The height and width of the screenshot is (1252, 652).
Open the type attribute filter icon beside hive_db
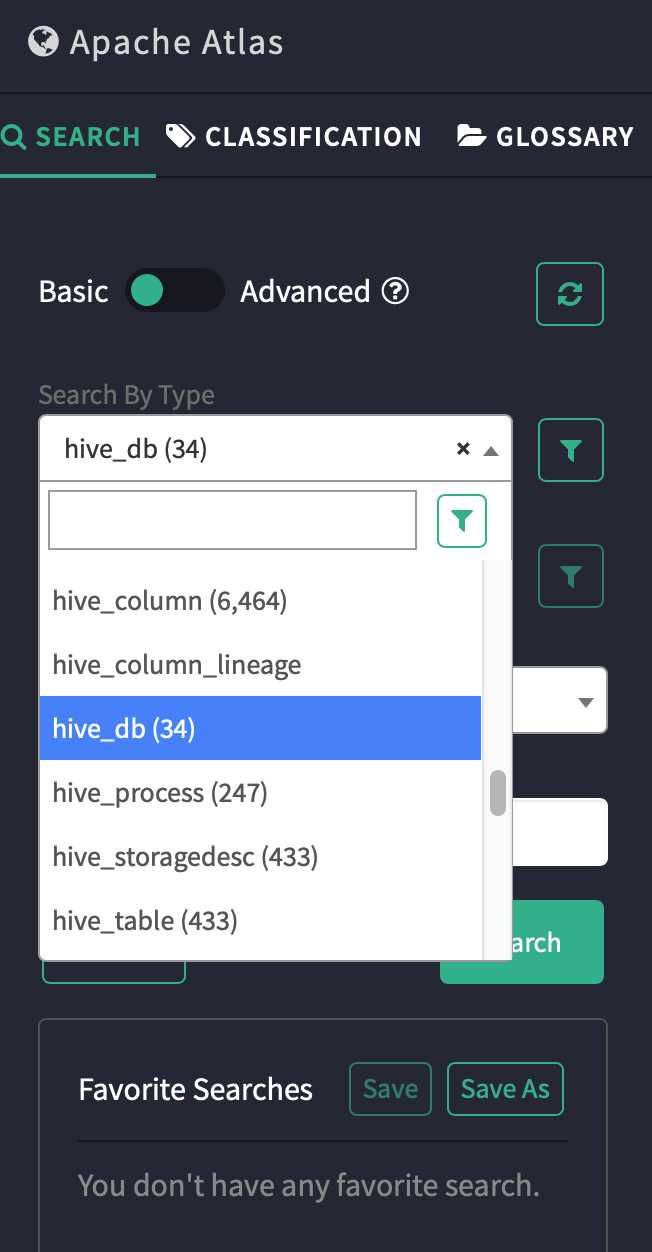click(x=570, y=450)
